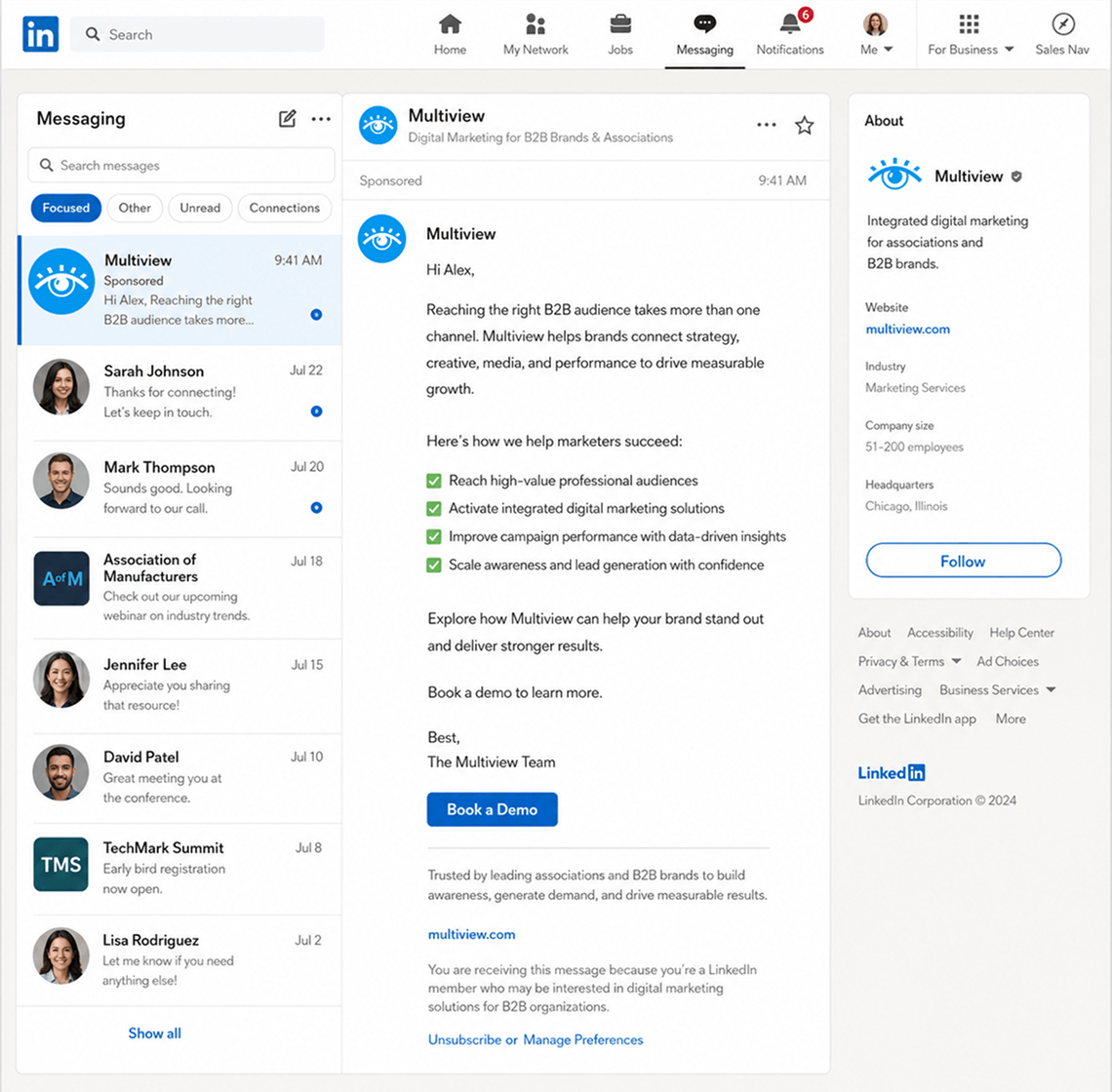Image resolution: width=1112 pixels, height=1092 pixels.
Task: Click the TMS logo avatar
Action: (x=61, y=865)
